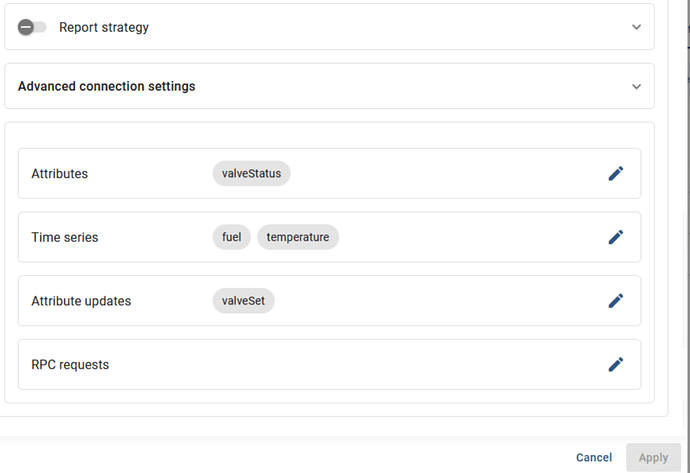Expand the Report strategy panel chevron
This screenshot has height=473, width=690.
point(637,27)
